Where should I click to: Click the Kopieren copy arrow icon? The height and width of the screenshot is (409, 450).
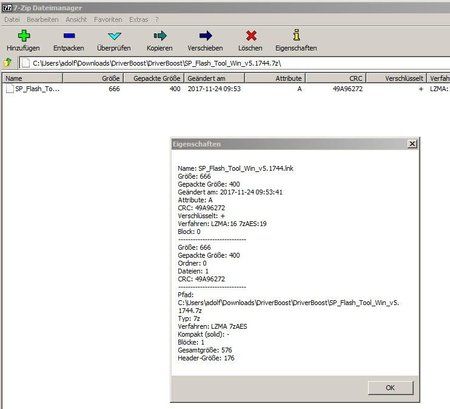point(160,35)
